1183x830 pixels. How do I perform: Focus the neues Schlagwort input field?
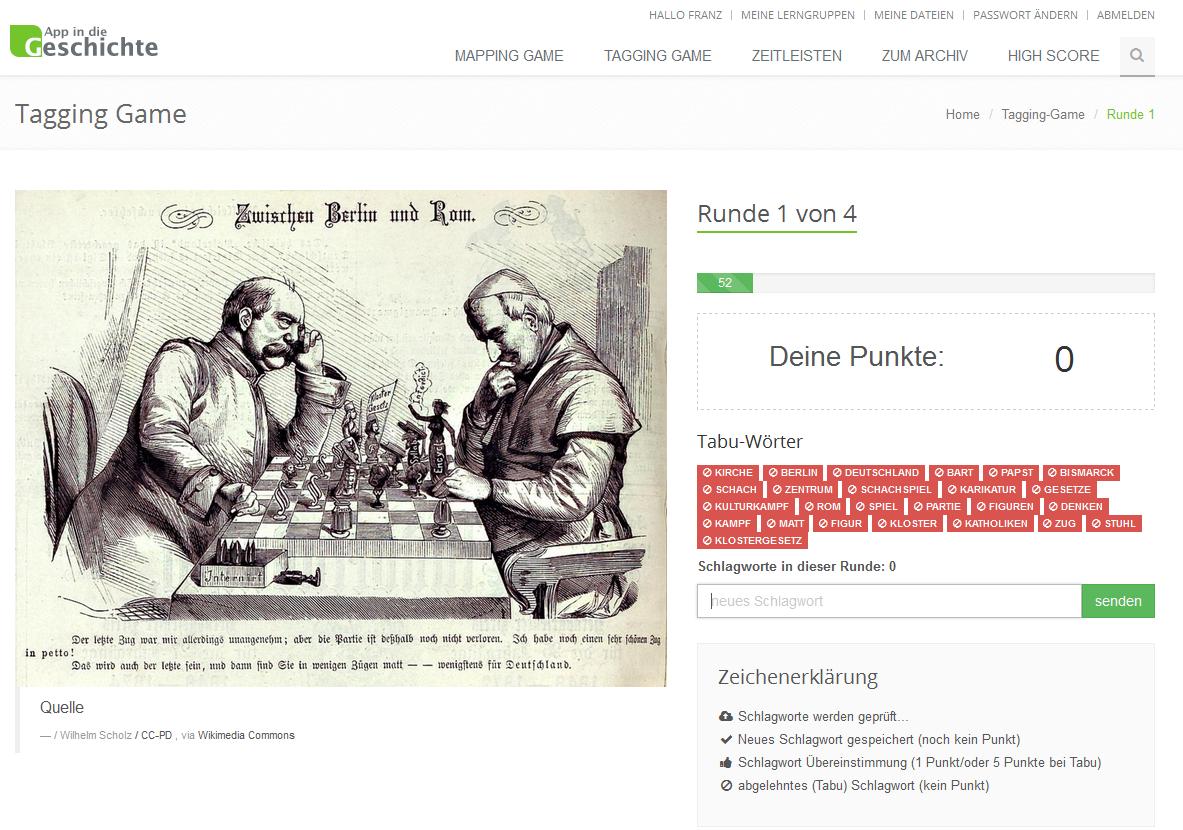[889, 601]
